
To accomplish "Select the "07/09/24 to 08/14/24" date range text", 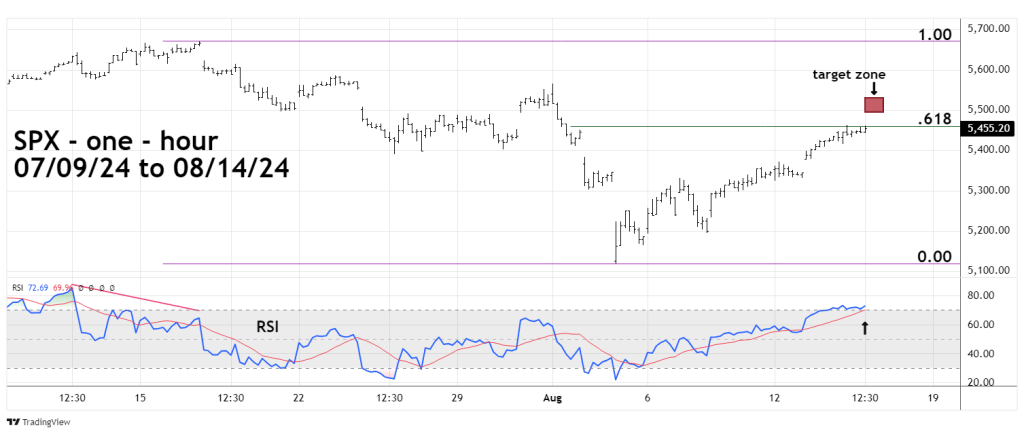I will [x=152, y=169].
